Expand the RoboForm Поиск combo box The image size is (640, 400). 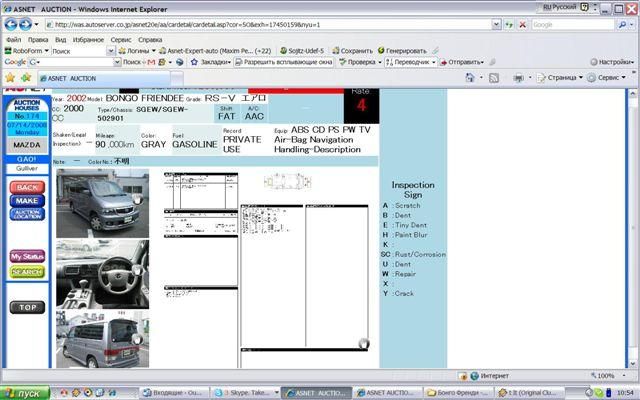click(111, 51)
